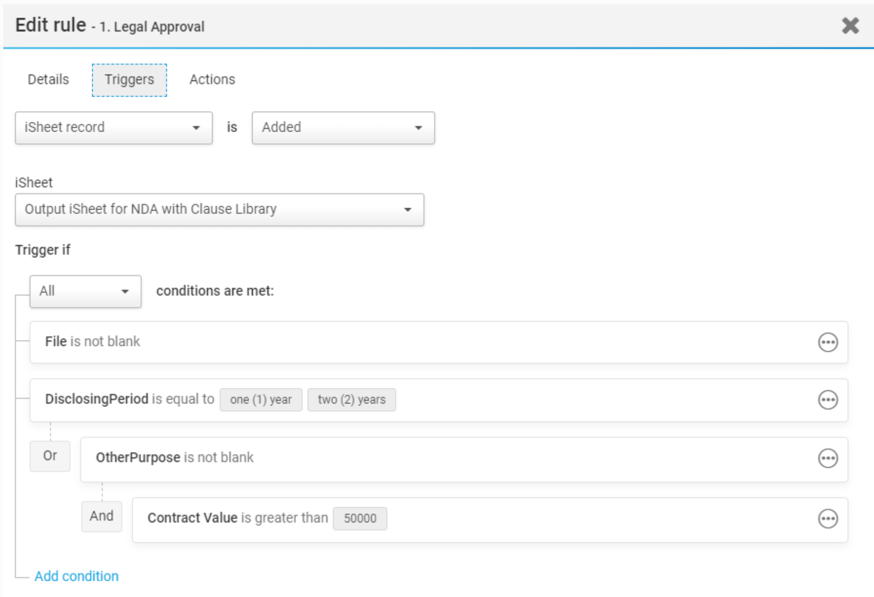Open the iSheet record trigger type dropdown

pos(113,128)
